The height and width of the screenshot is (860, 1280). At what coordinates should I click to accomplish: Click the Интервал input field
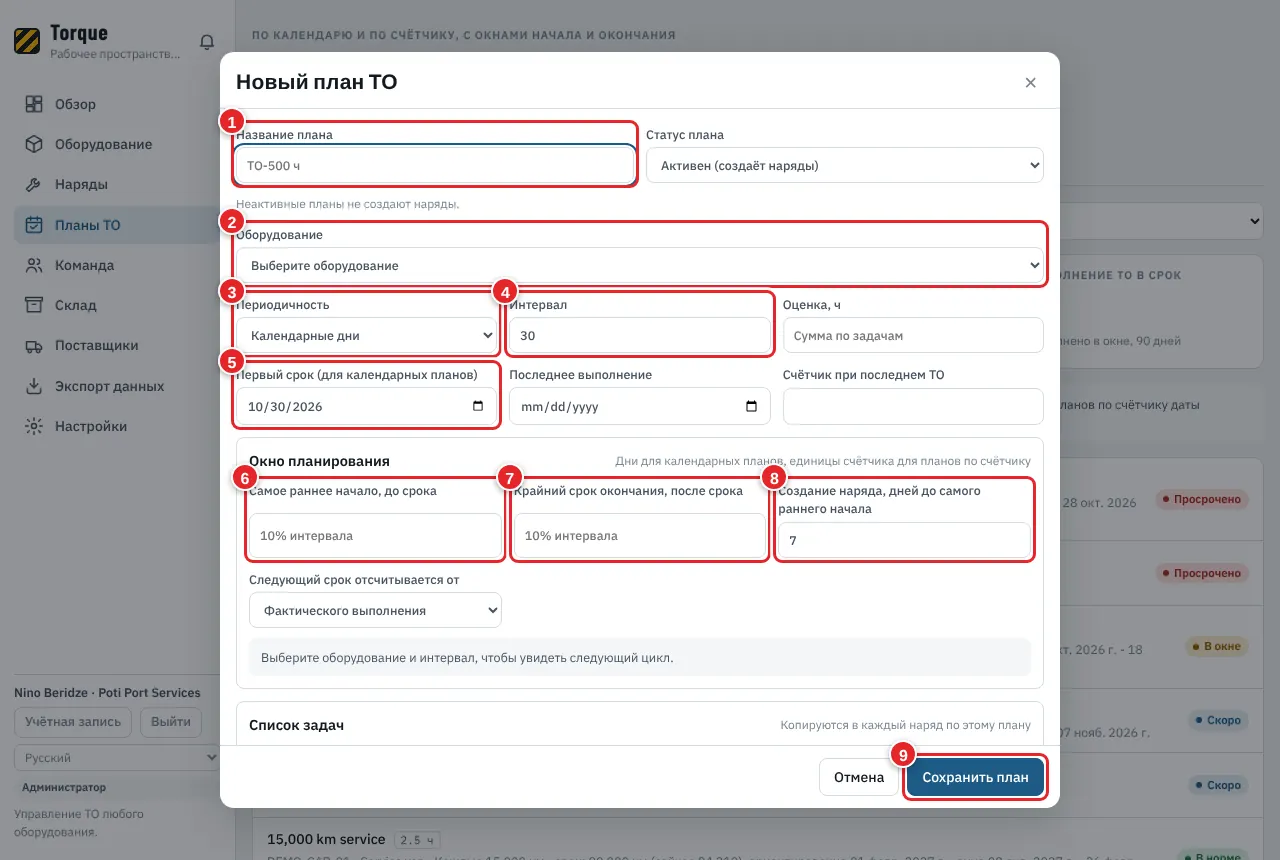pyautogui.click(x=640, y=336)
